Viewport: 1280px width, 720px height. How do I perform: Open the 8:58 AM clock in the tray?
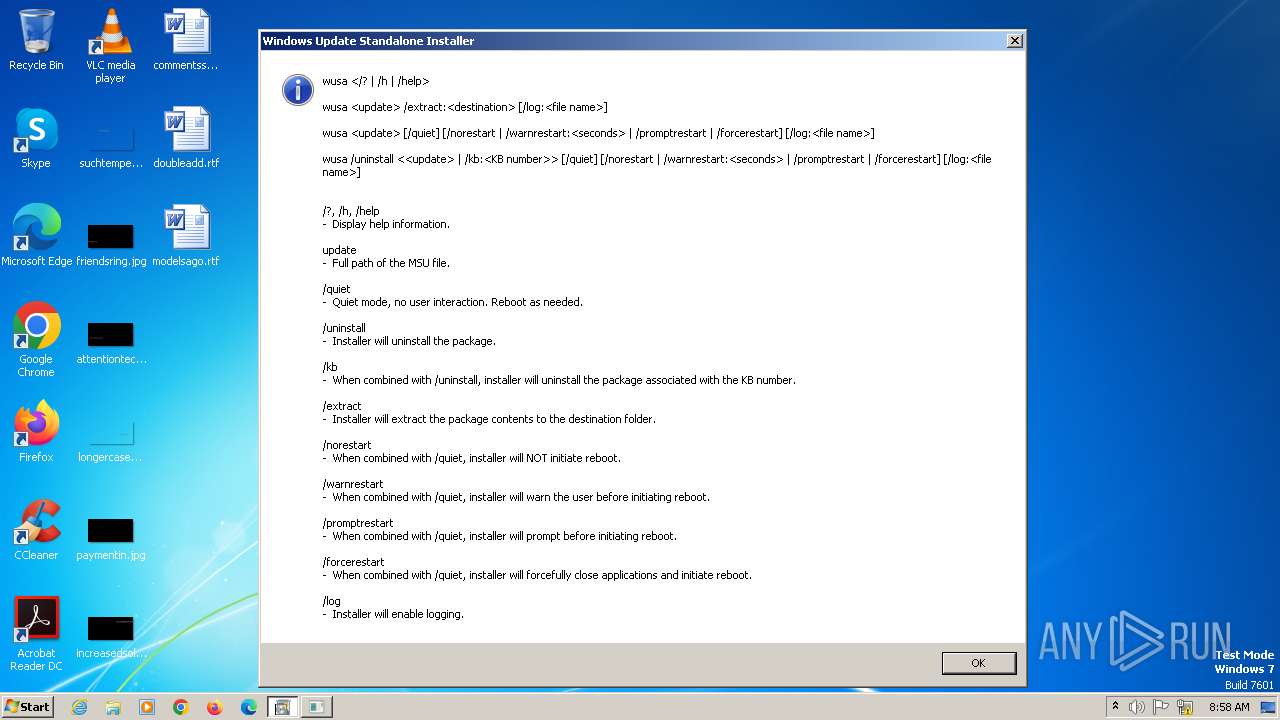(x=1229, y=707)
